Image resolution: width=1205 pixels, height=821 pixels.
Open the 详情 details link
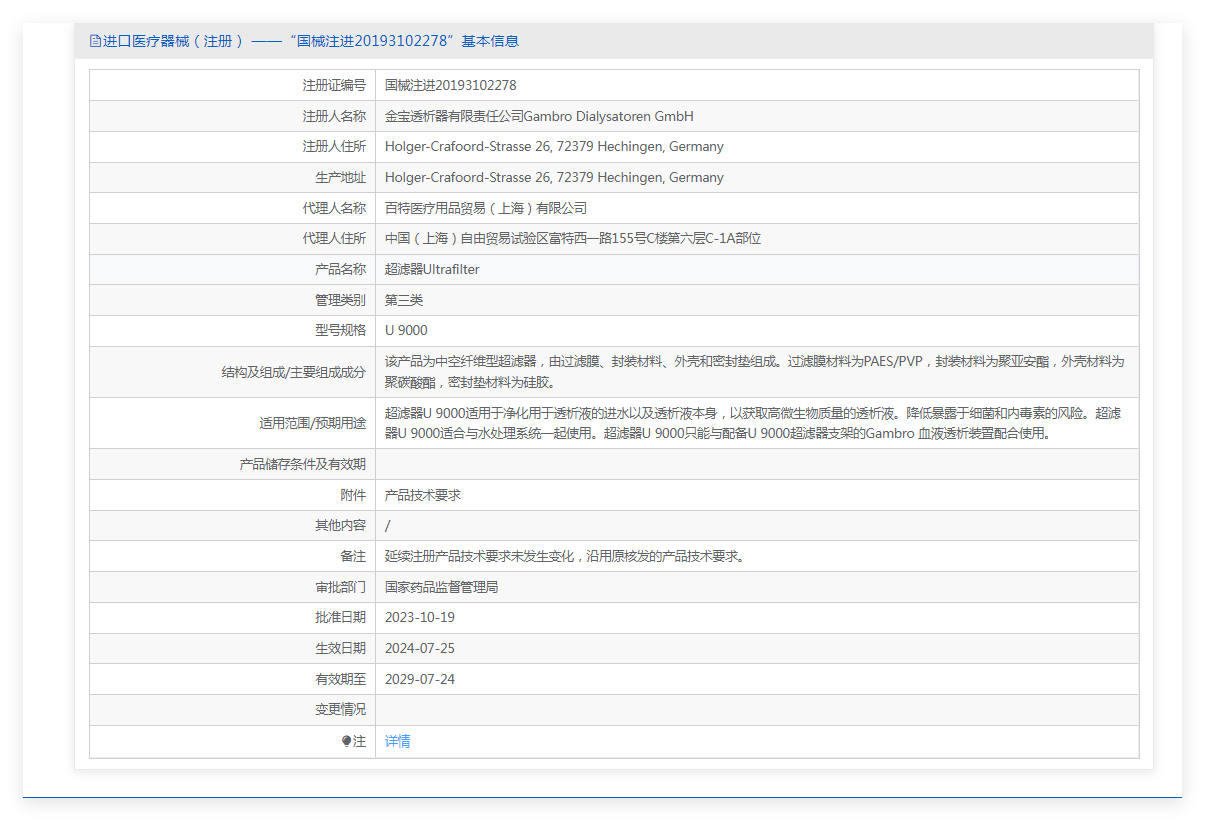[398, 741]
